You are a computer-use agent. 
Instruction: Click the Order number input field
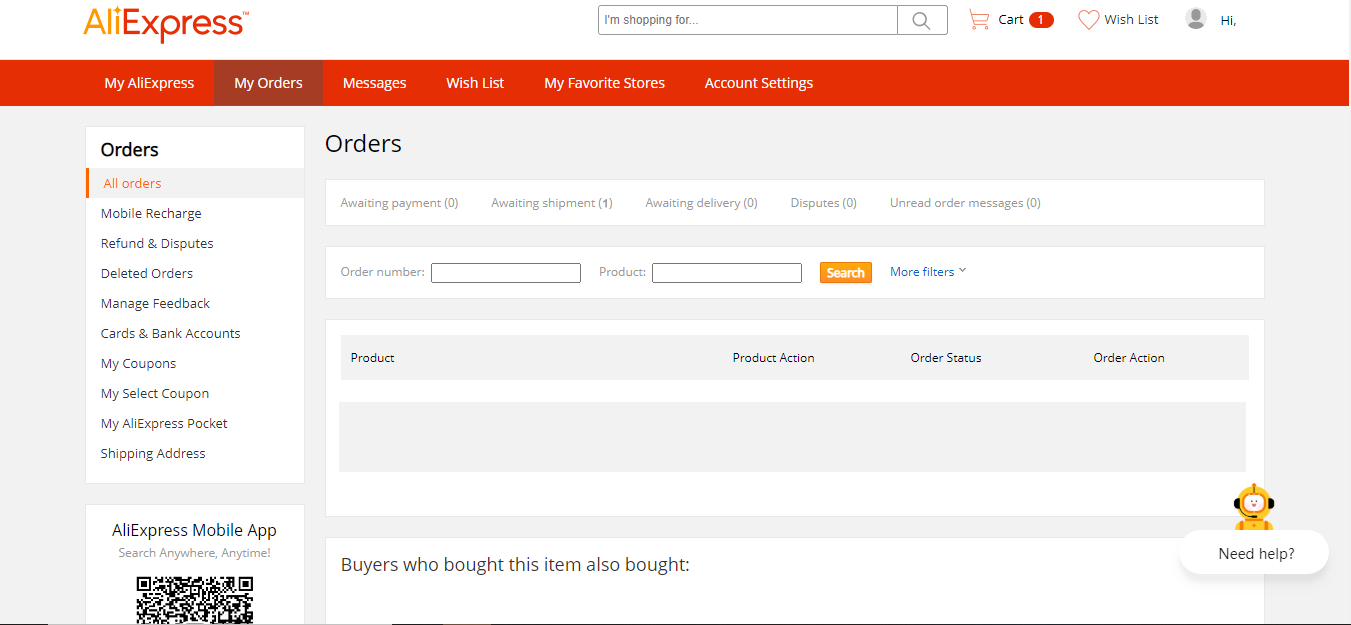point(506,272)
